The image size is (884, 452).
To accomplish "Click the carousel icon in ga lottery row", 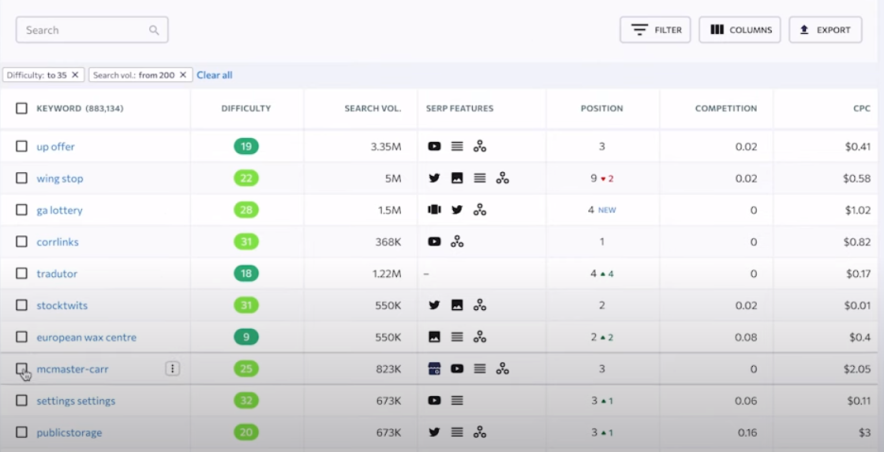I will tap(434, 210).
